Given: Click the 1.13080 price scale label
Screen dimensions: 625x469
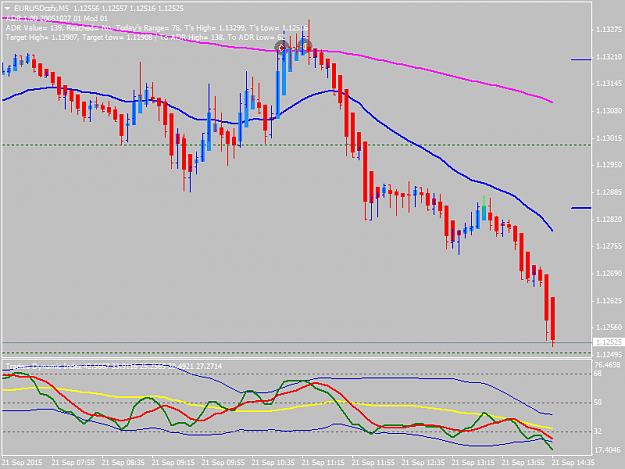Looking at the screenshot, I should click(609, 111).
